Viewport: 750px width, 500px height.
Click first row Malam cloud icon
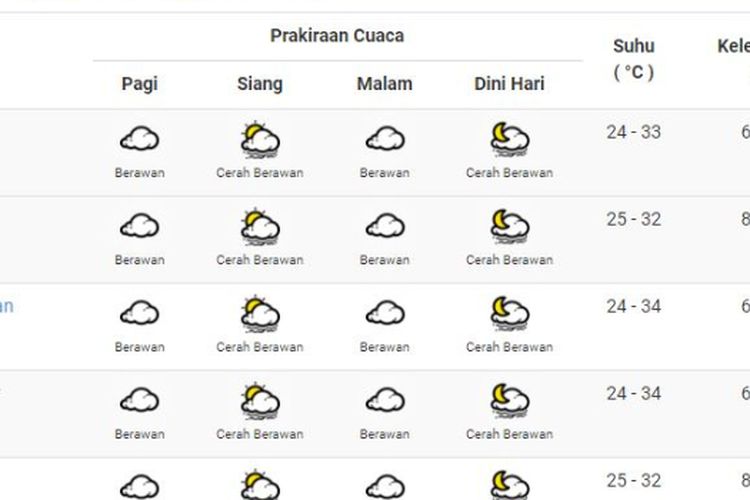(x=384, y=140)
